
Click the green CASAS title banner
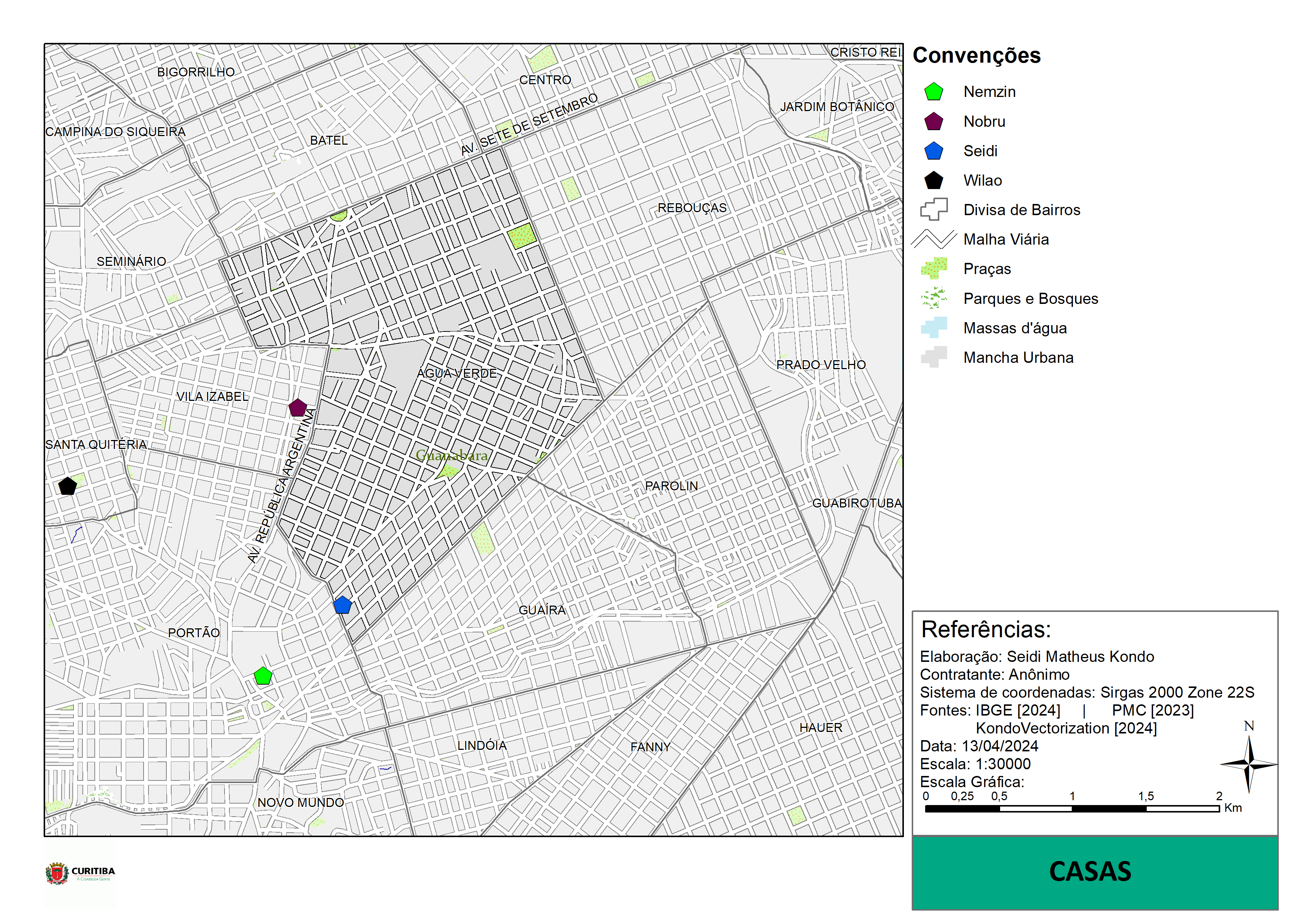tap(1095, 873)
